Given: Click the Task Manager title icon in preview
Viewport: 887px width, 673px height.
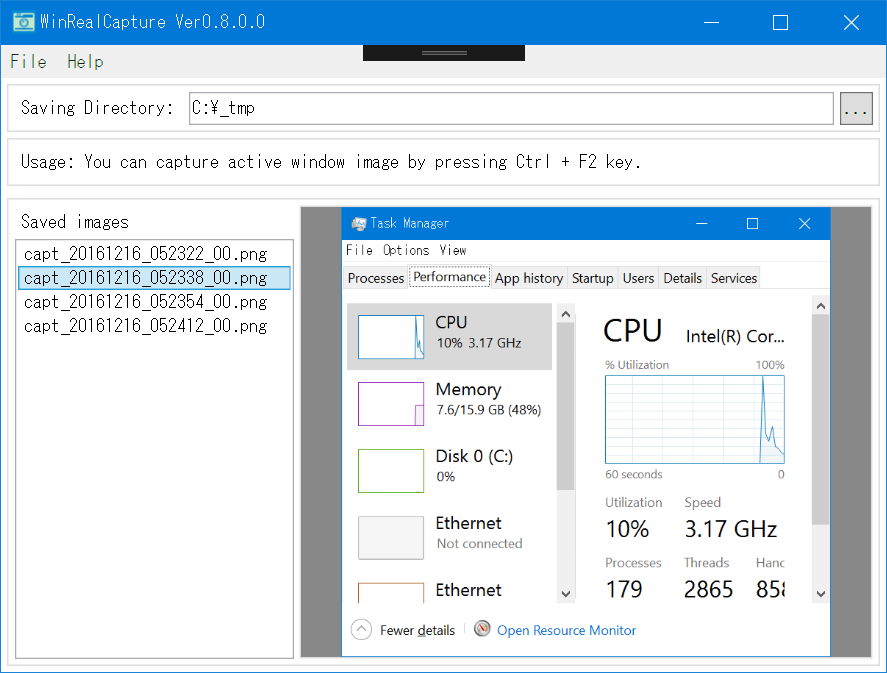Looking at the screenshot, I should 359,223.
